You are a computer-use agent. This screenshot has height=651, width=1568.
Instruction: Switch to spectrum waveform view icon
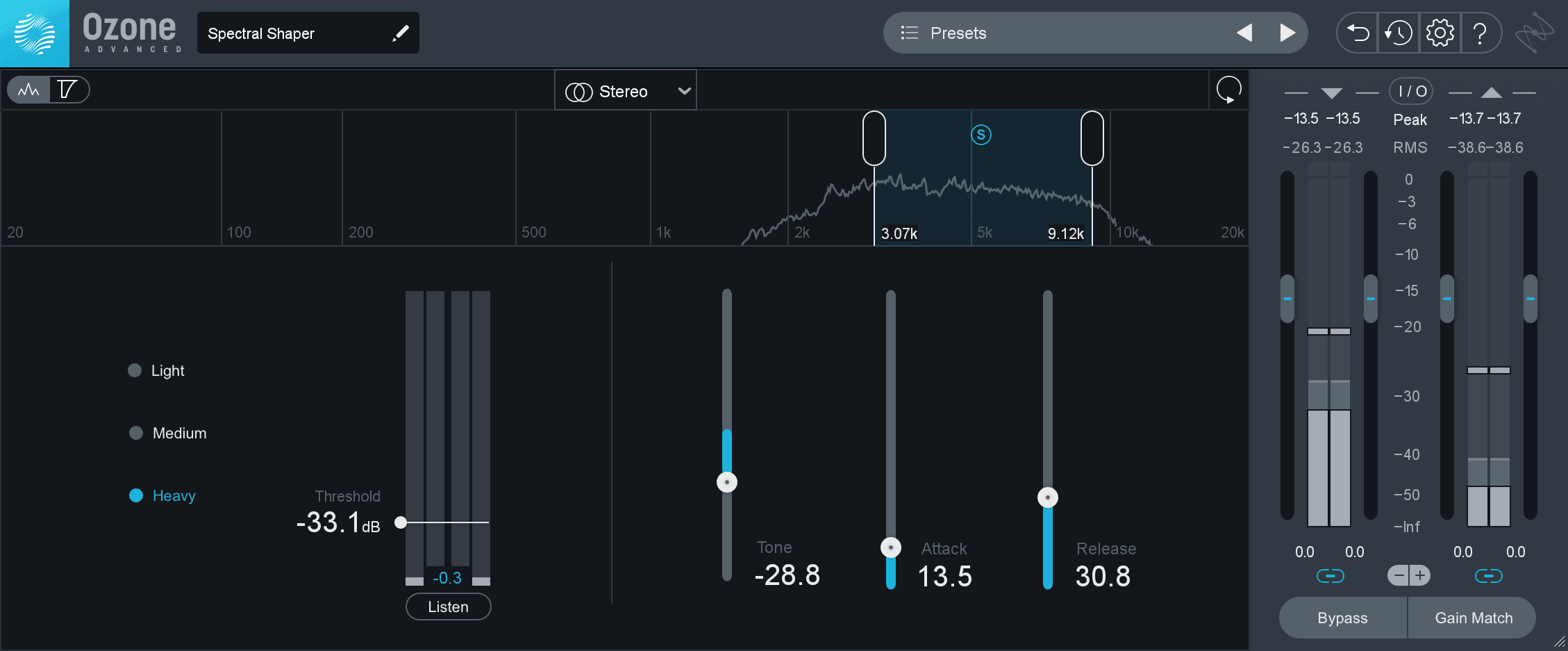(x=28, y=90)
